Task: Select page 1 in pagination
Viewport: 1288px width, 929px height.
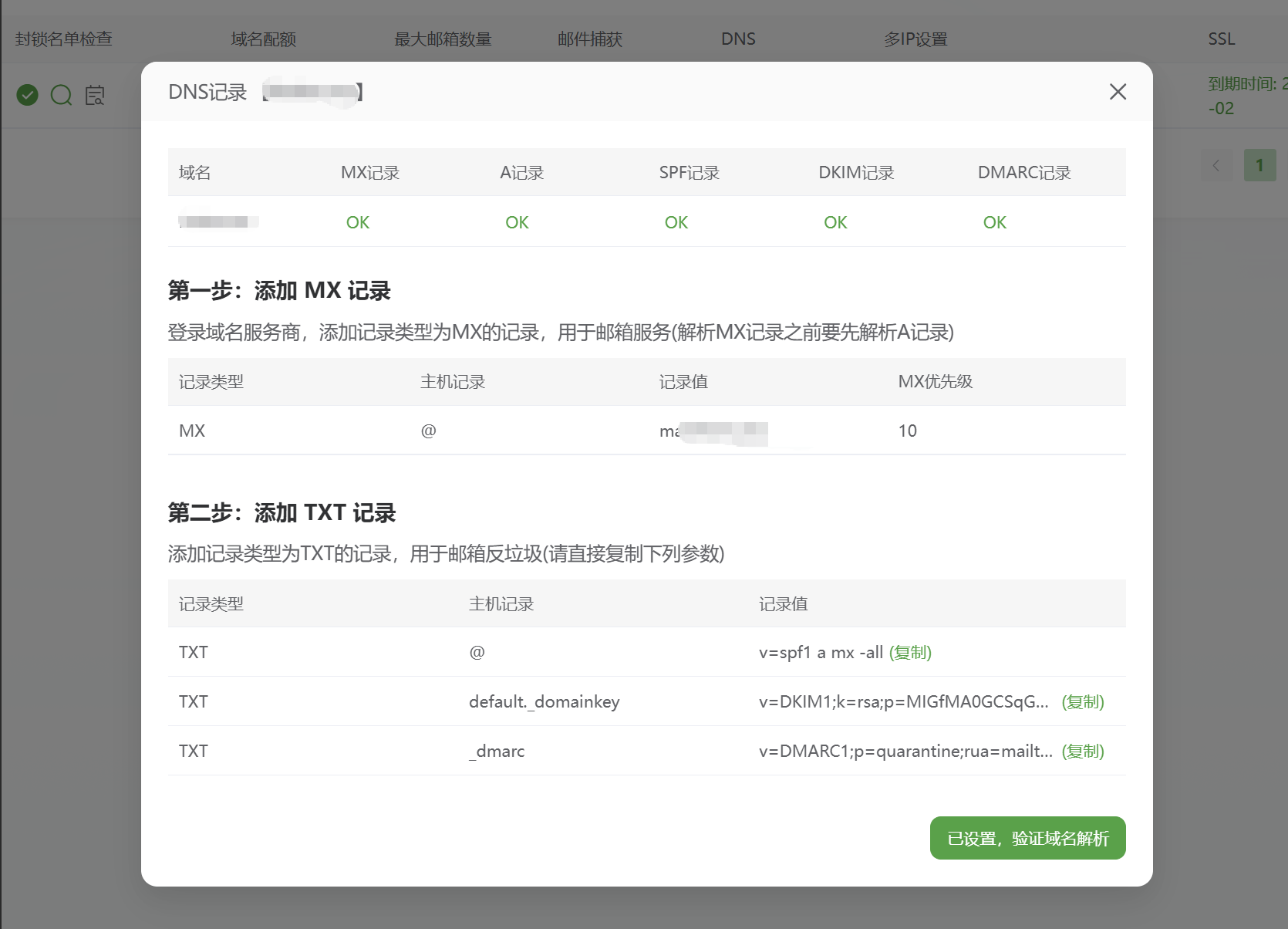Action: tap(1259, 165)
